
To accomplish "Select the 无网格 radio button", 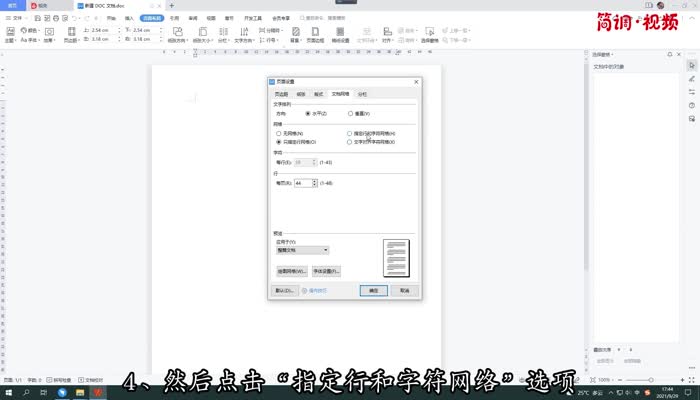I will [x=279, y=133].
